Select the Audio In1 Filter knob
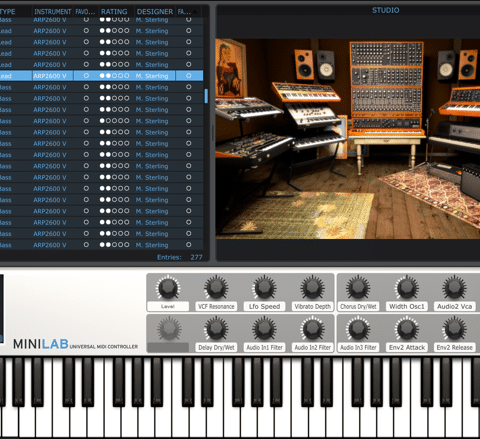 pos(264,329)
